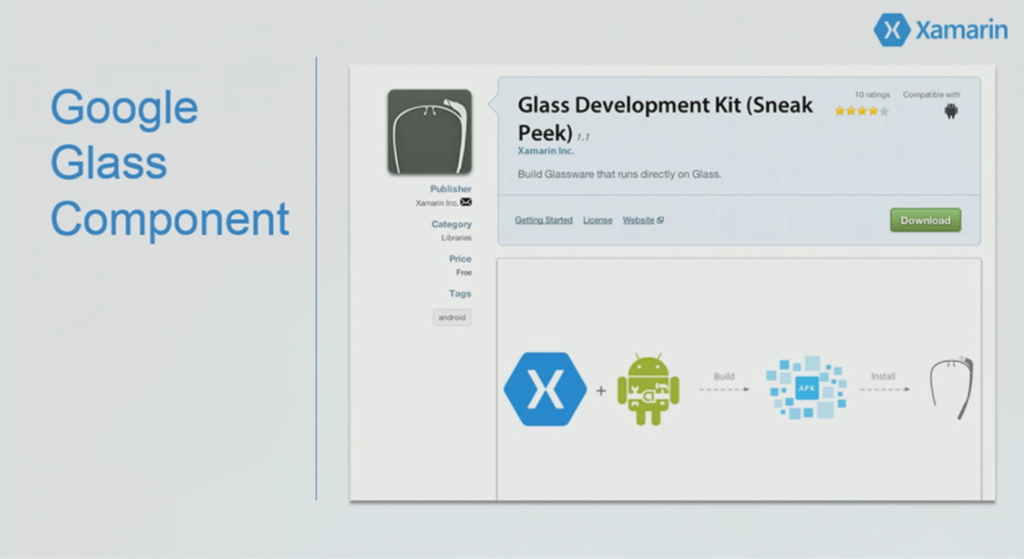Click the green Android robot in diagram
The height and width of the screenshot is (559, 1024).
pyautogui.click(x=648, y=389)
